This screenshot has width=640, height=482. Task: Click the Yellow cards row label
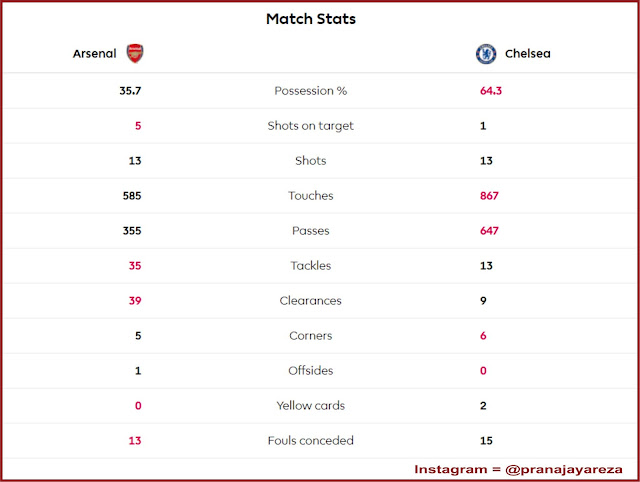coord(311,406)
